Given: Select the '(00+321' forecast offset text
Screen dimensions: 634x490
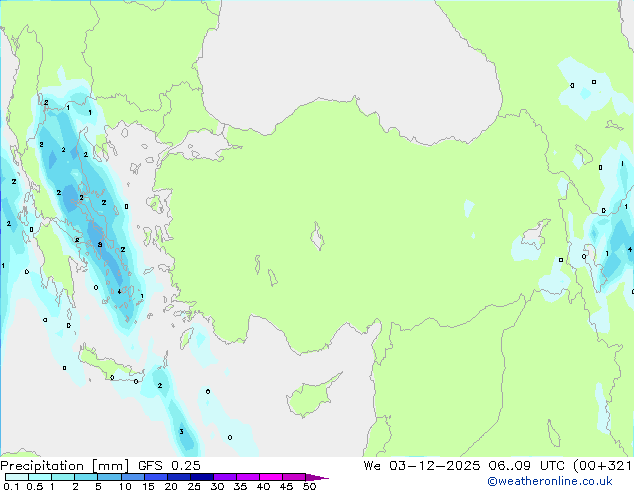Looking at the screenshot, I should (602, 466).
